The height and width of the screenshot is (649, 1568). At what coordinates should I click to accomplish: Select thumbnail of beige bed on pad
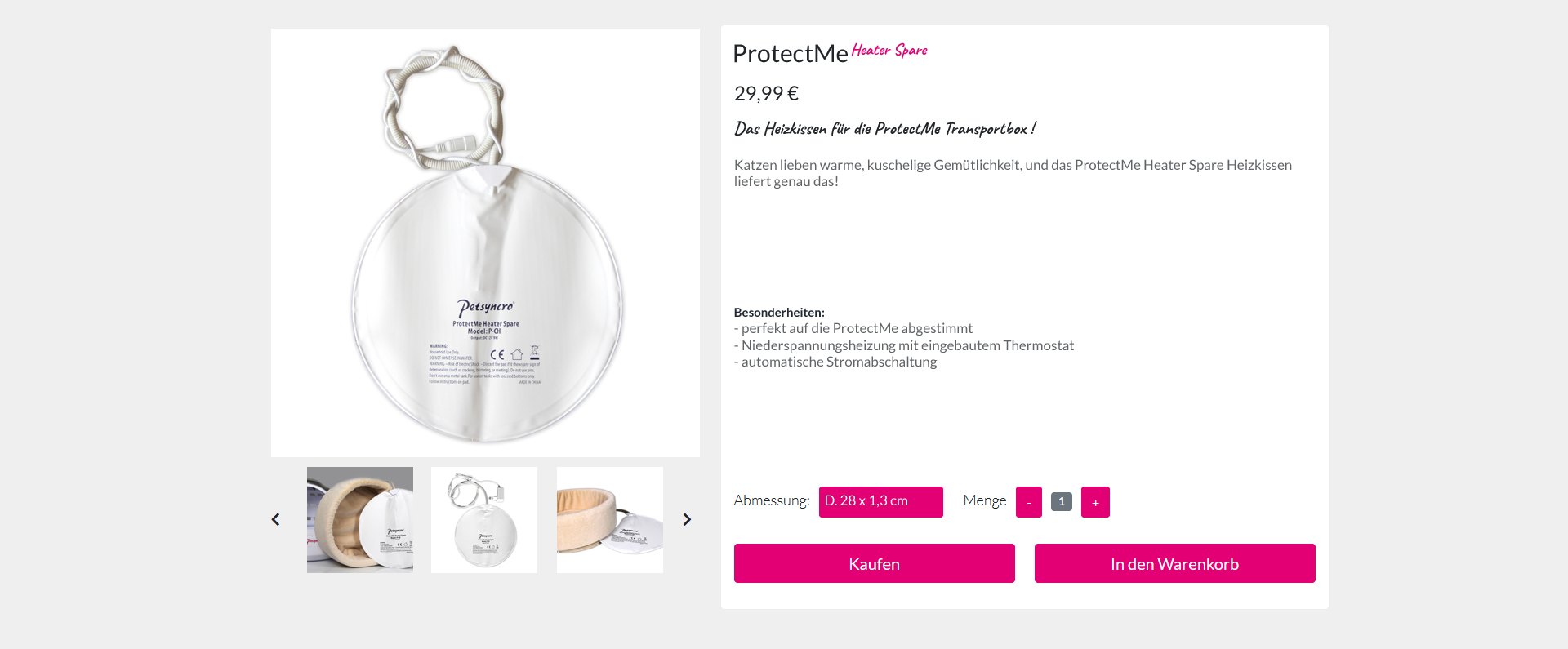610,520
